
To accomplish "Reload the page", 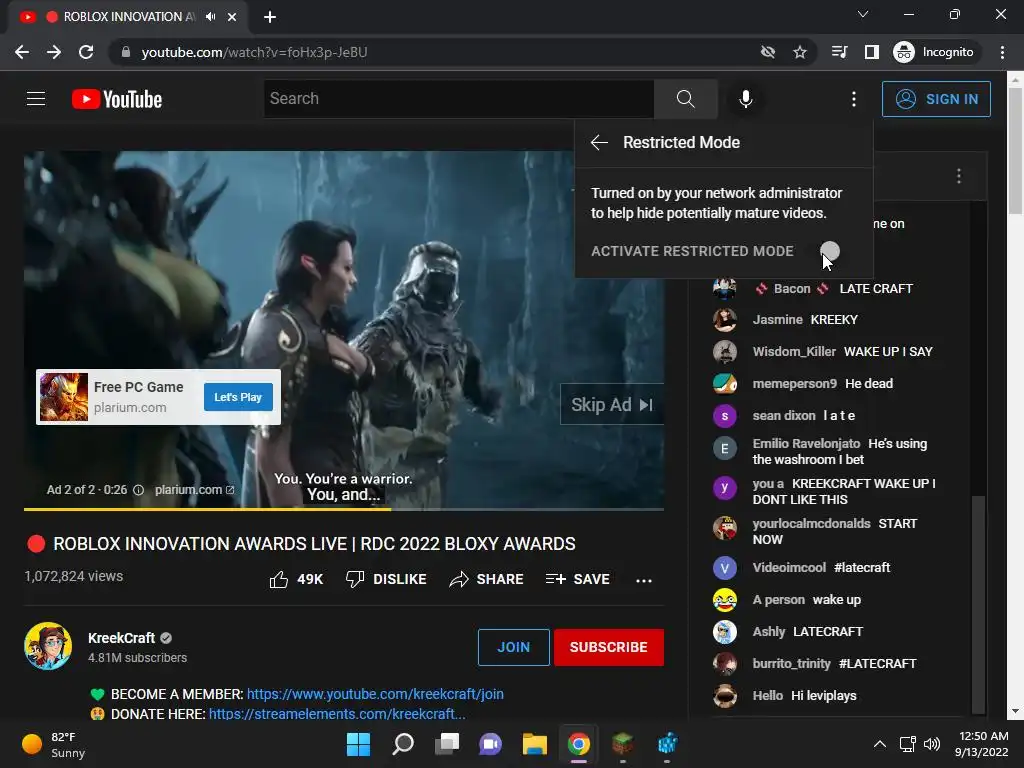I will click(x=86, y=52).
